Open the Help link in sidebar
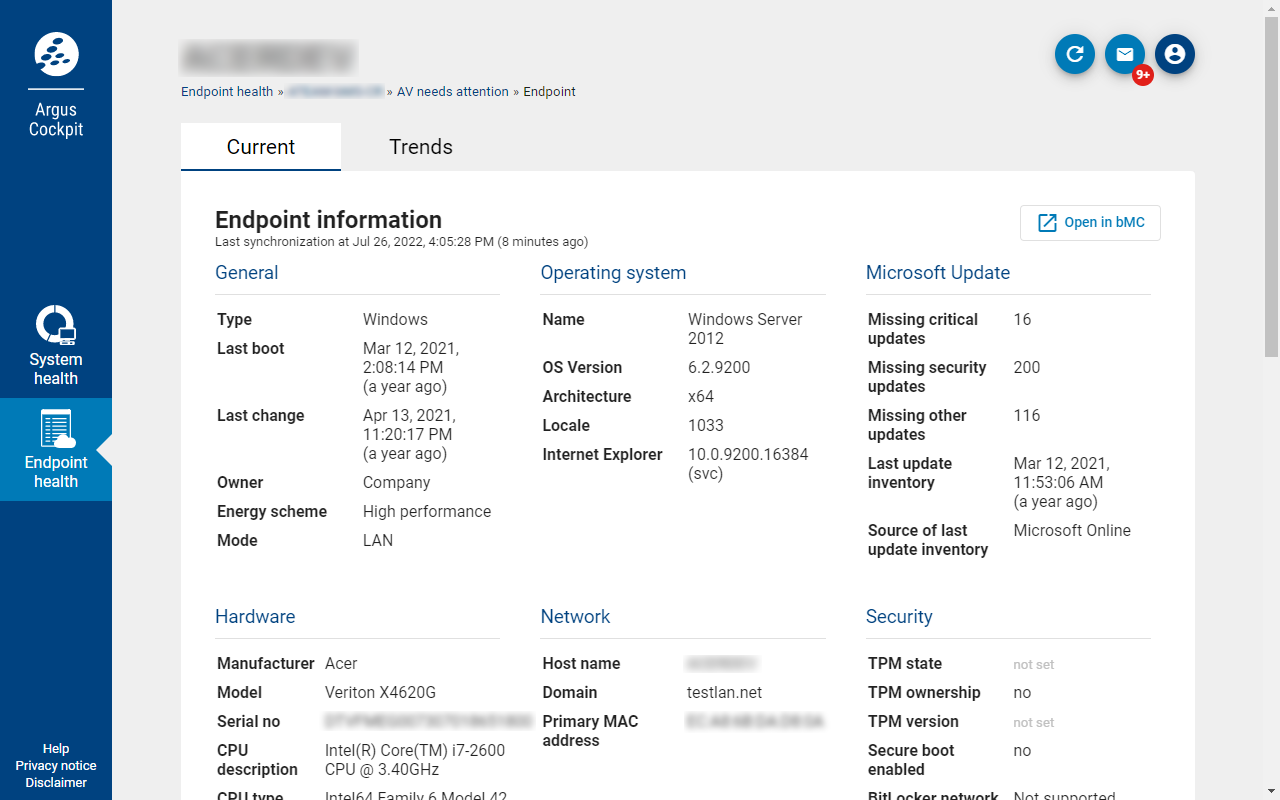Viewport: 1280px width, 800px height. pyautogui.click(x=56, y=749)
